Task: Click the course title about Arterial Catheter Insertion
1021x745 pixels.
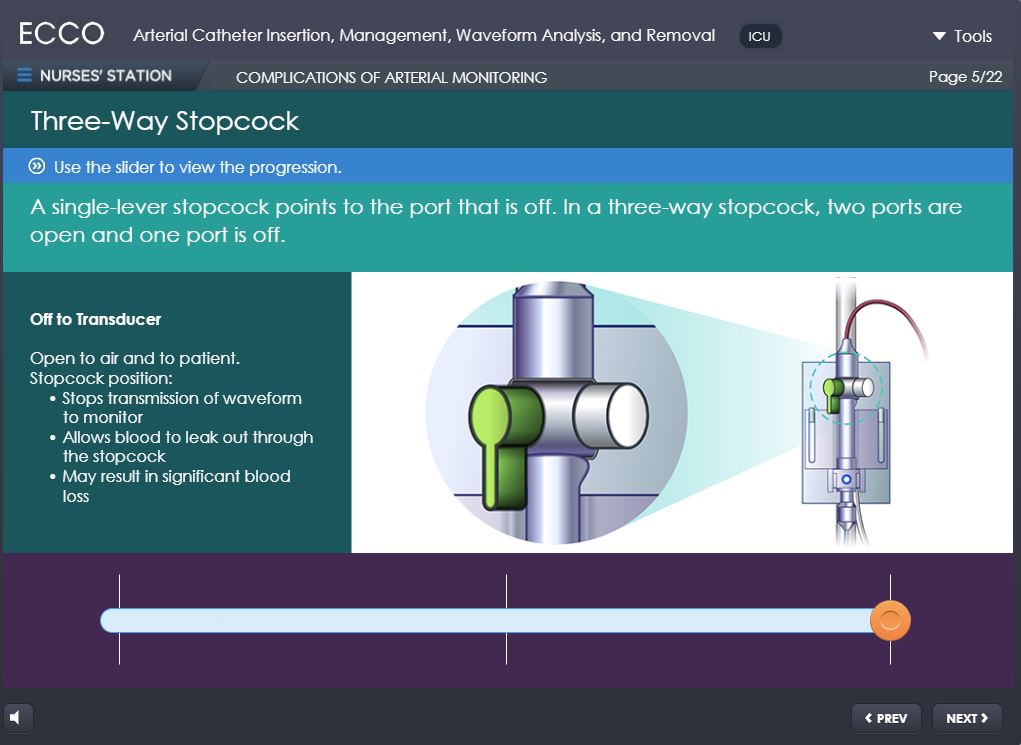Action: tap(424, 36)
